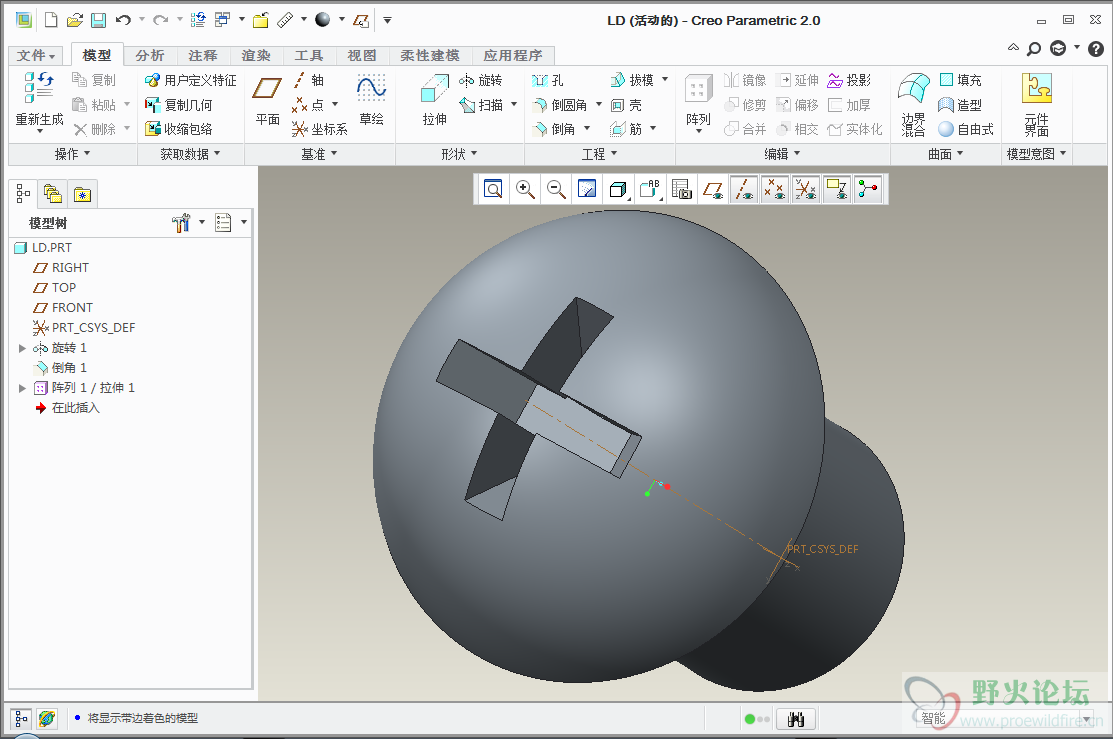Select the Shell (壳) tool

(626, 105)
